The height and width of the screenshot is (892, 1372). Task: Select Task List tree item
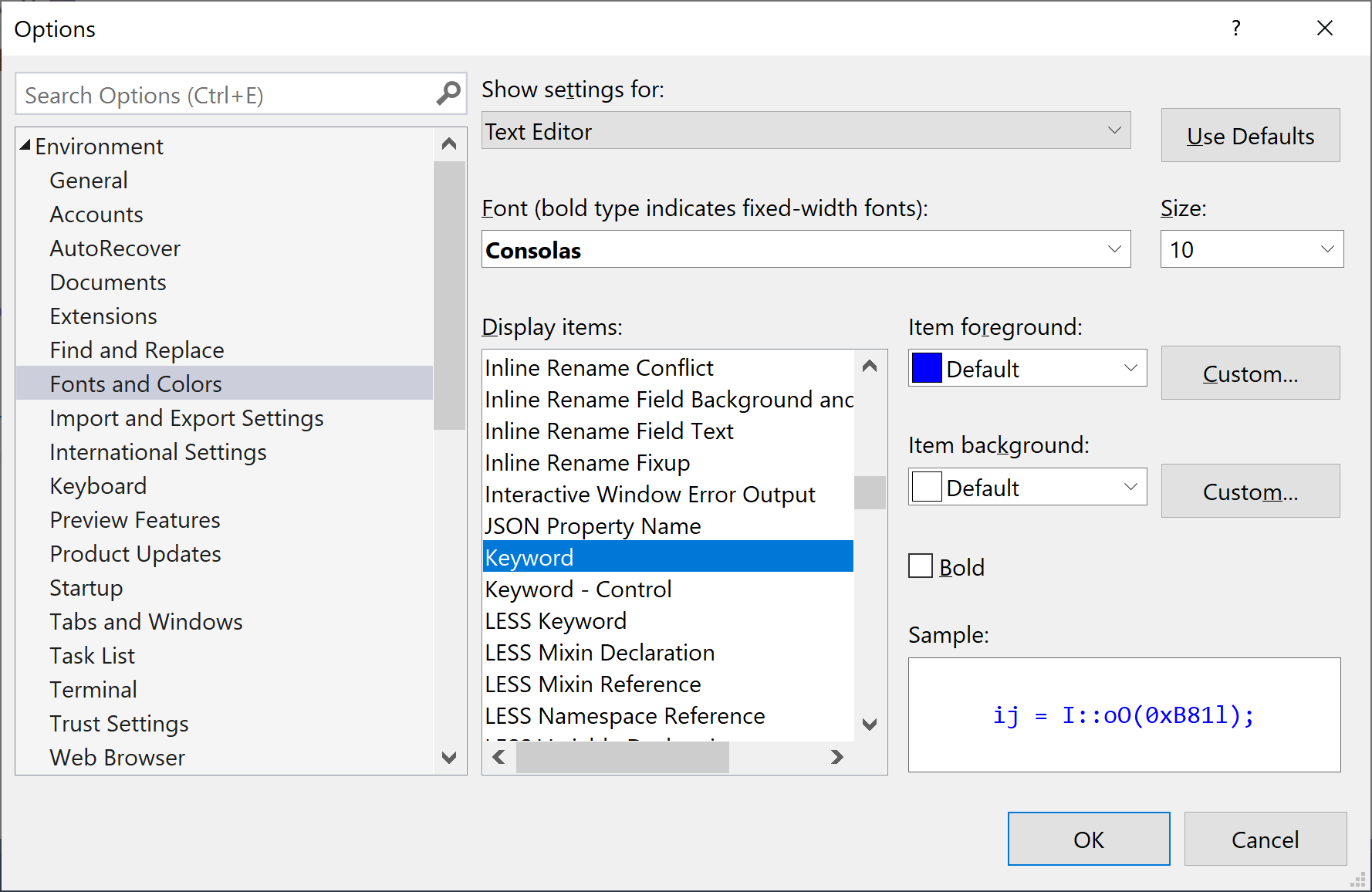tap(93, 655)
